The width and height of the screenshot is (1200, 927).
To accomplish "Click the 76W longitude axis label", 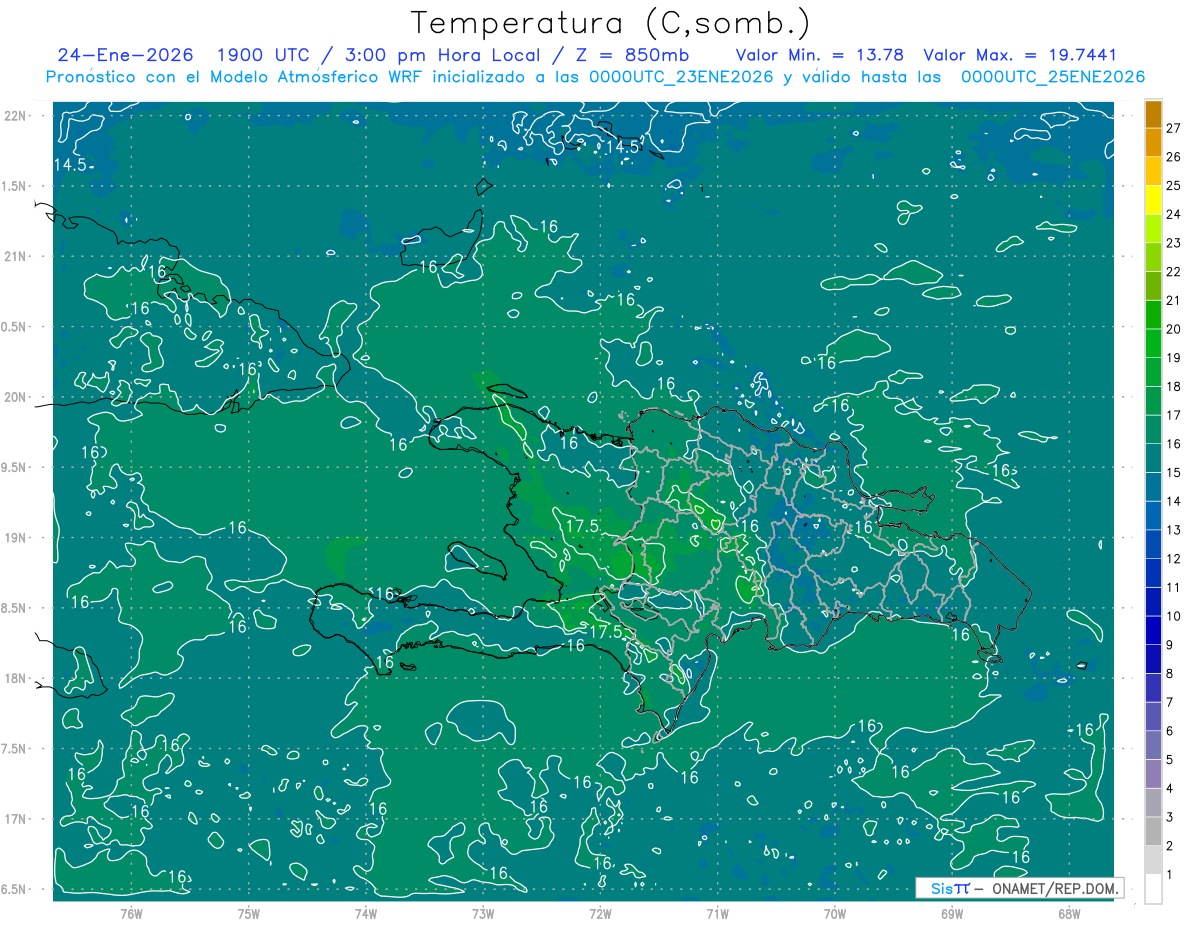I will 131,914.
